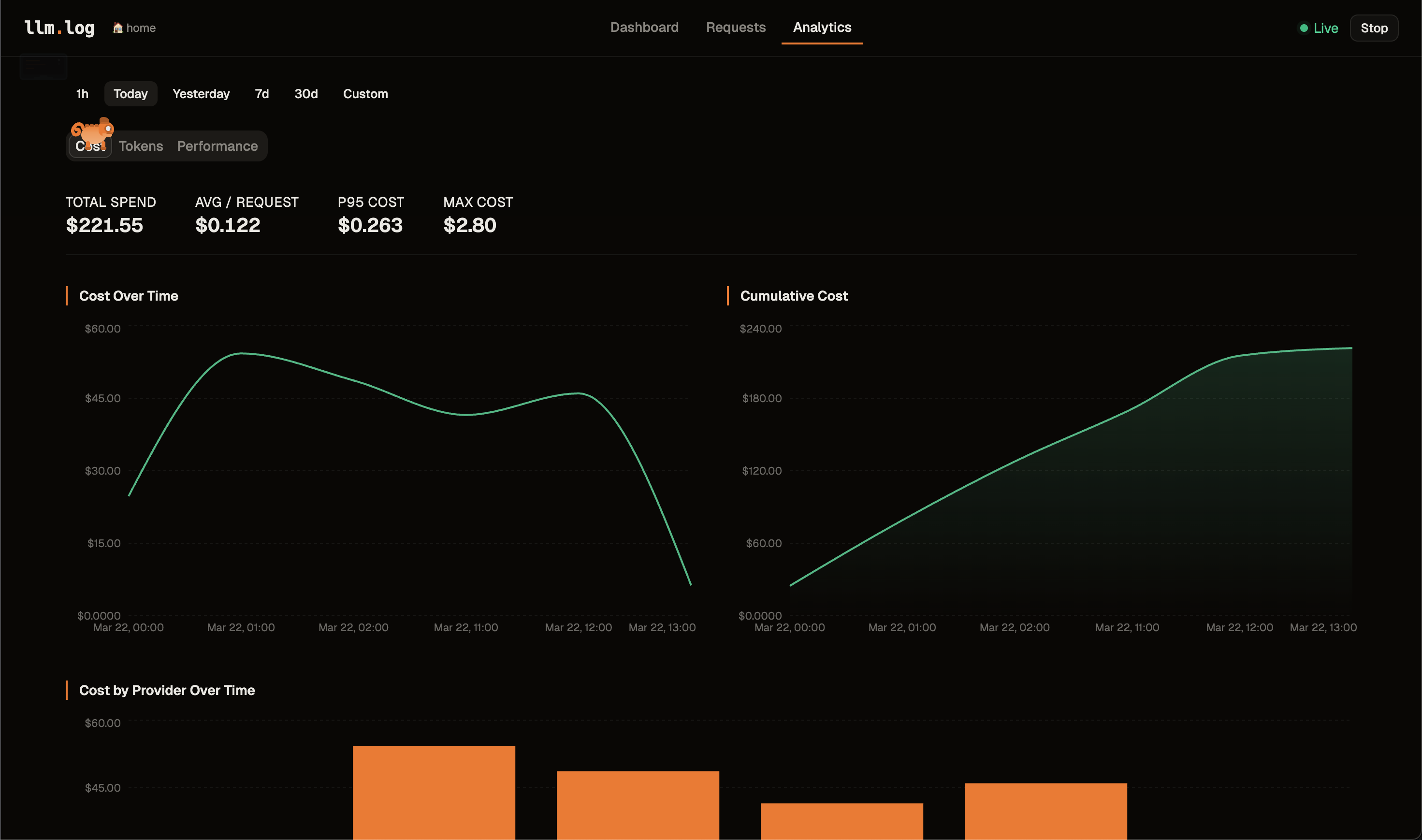The image size is (1422, 840).
Task: Select the Cost metric tab
Action: 90,145
